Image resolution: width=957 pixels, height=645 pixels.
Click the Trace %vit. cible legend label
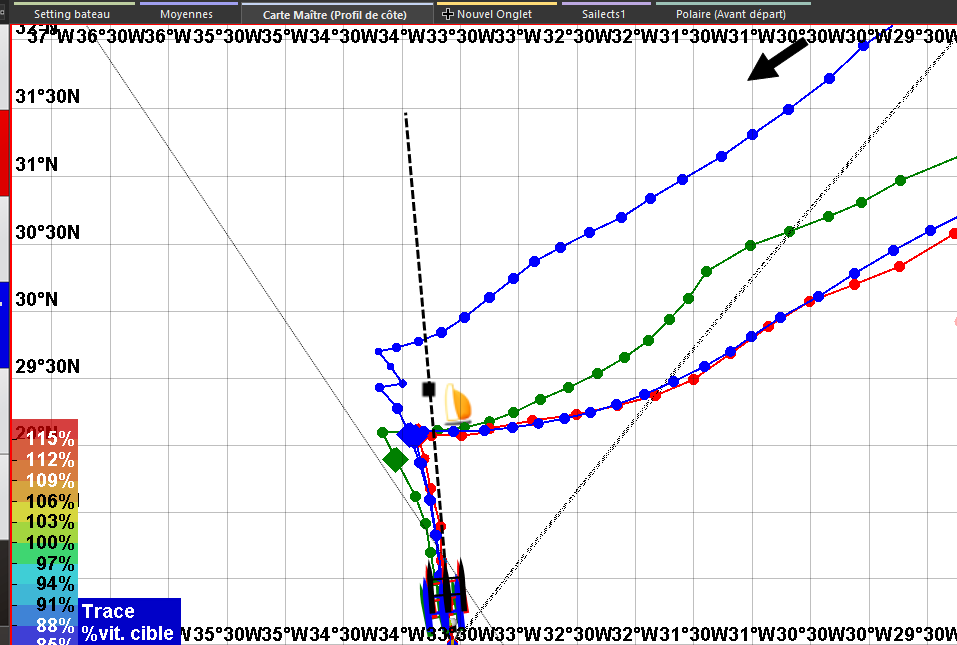coord(127,622)
